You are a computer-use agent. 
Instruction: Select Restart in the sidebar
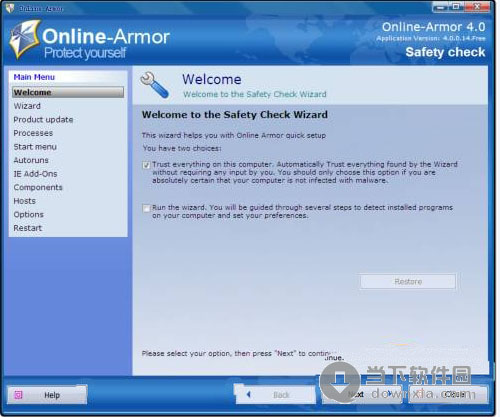click(x=28, y=228)
